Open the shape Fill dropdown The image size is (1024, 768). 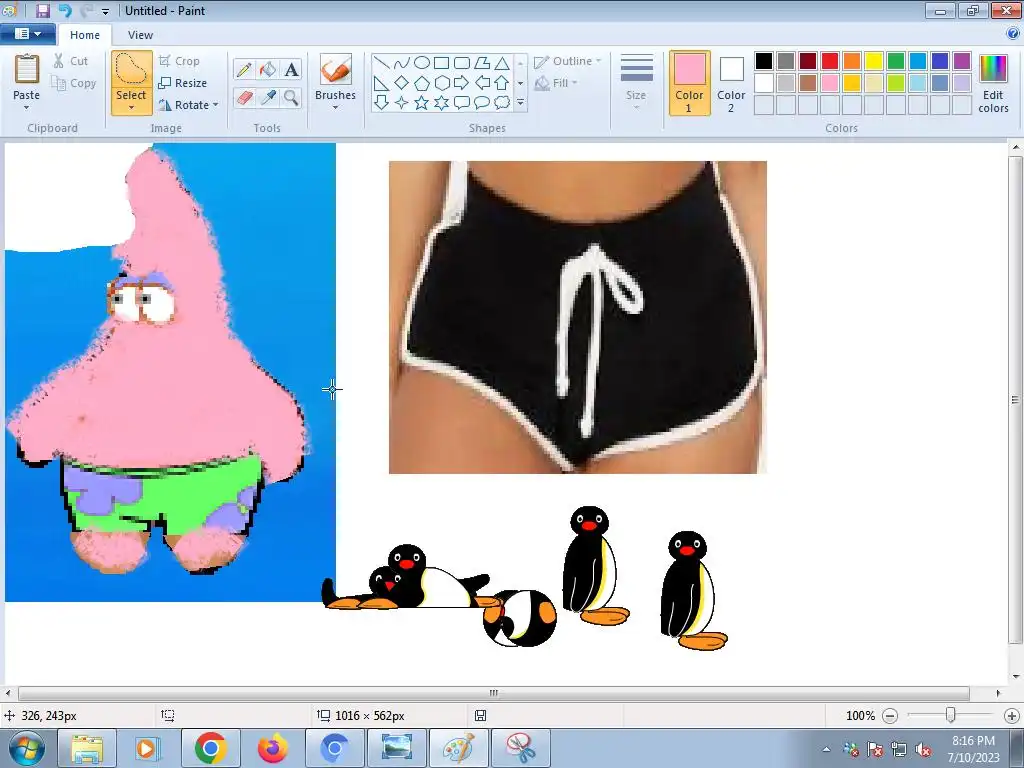point(556,83)
